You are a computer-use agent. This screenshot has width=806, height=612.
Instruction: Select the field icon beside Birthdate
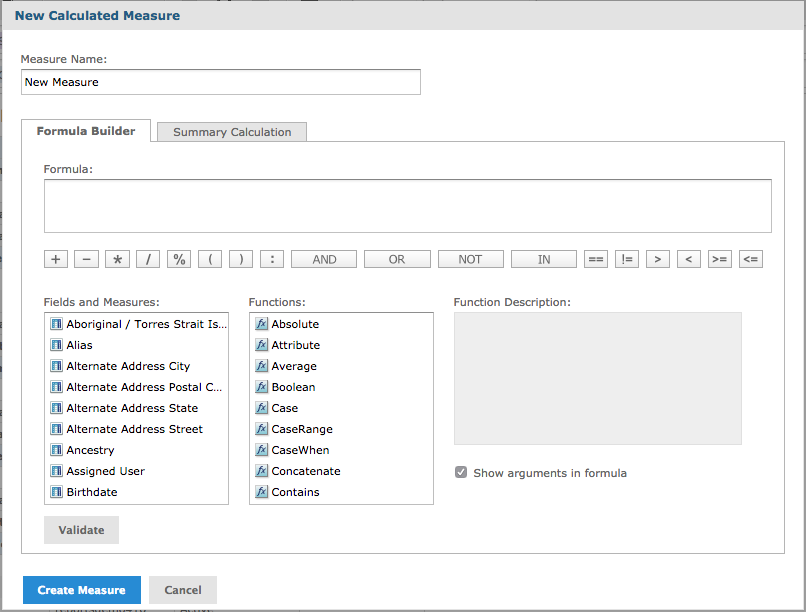[x=57, y=492]
